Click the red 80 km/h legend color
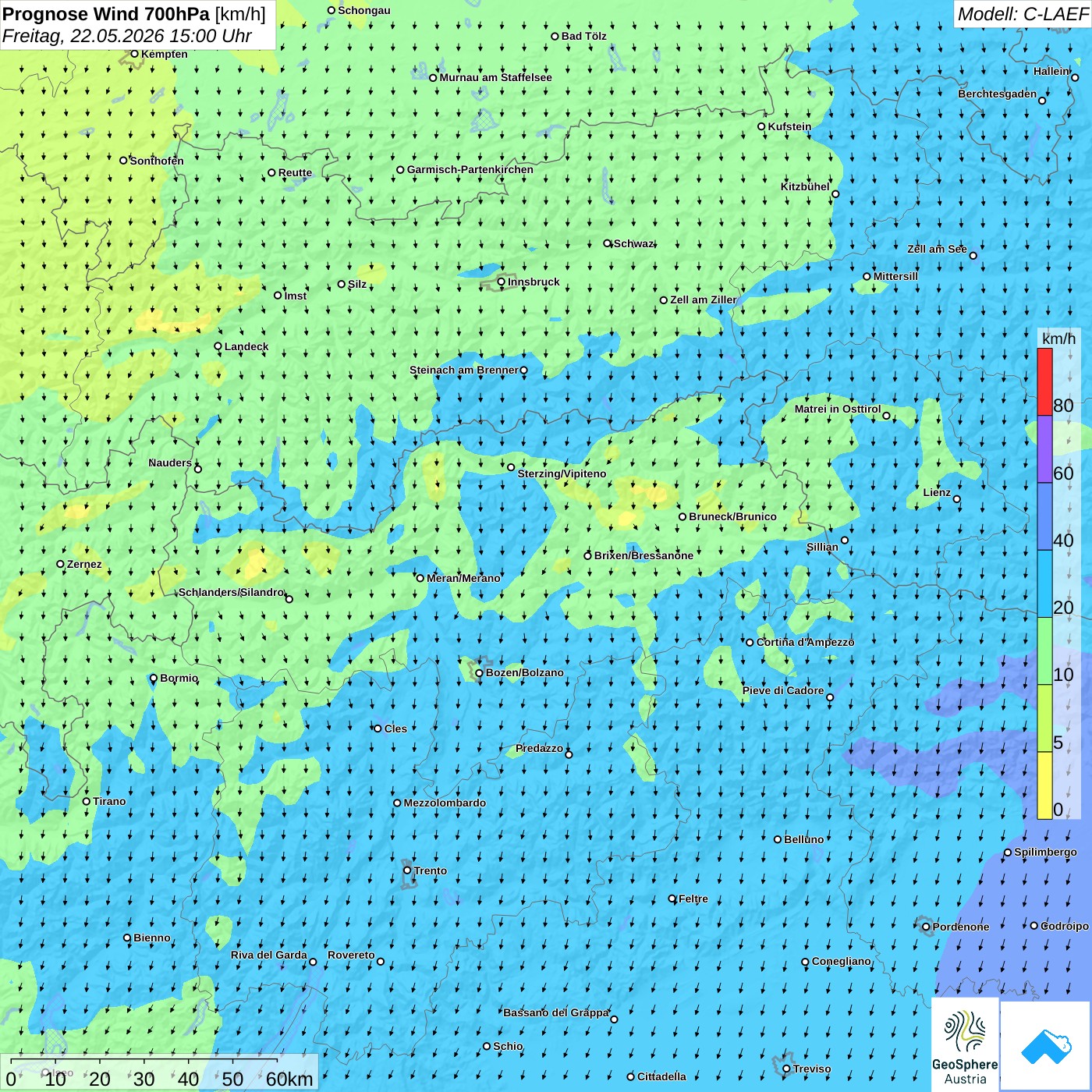The height and width of the screenshot is (1092, 1092). [1044, 382]
